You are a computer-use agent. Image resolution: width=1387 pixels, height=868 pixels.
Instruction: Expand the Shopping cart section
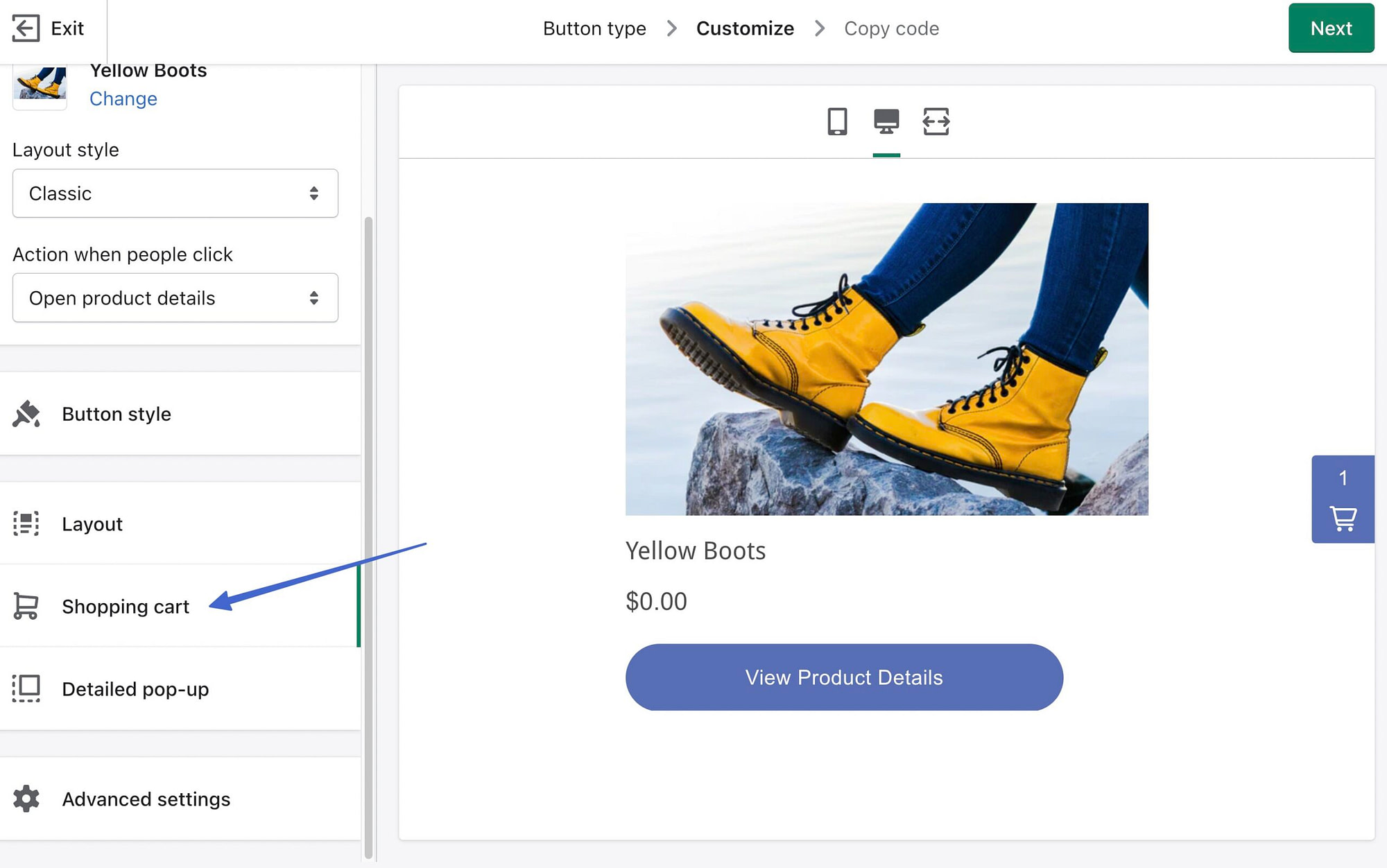[x=126, y=607]
